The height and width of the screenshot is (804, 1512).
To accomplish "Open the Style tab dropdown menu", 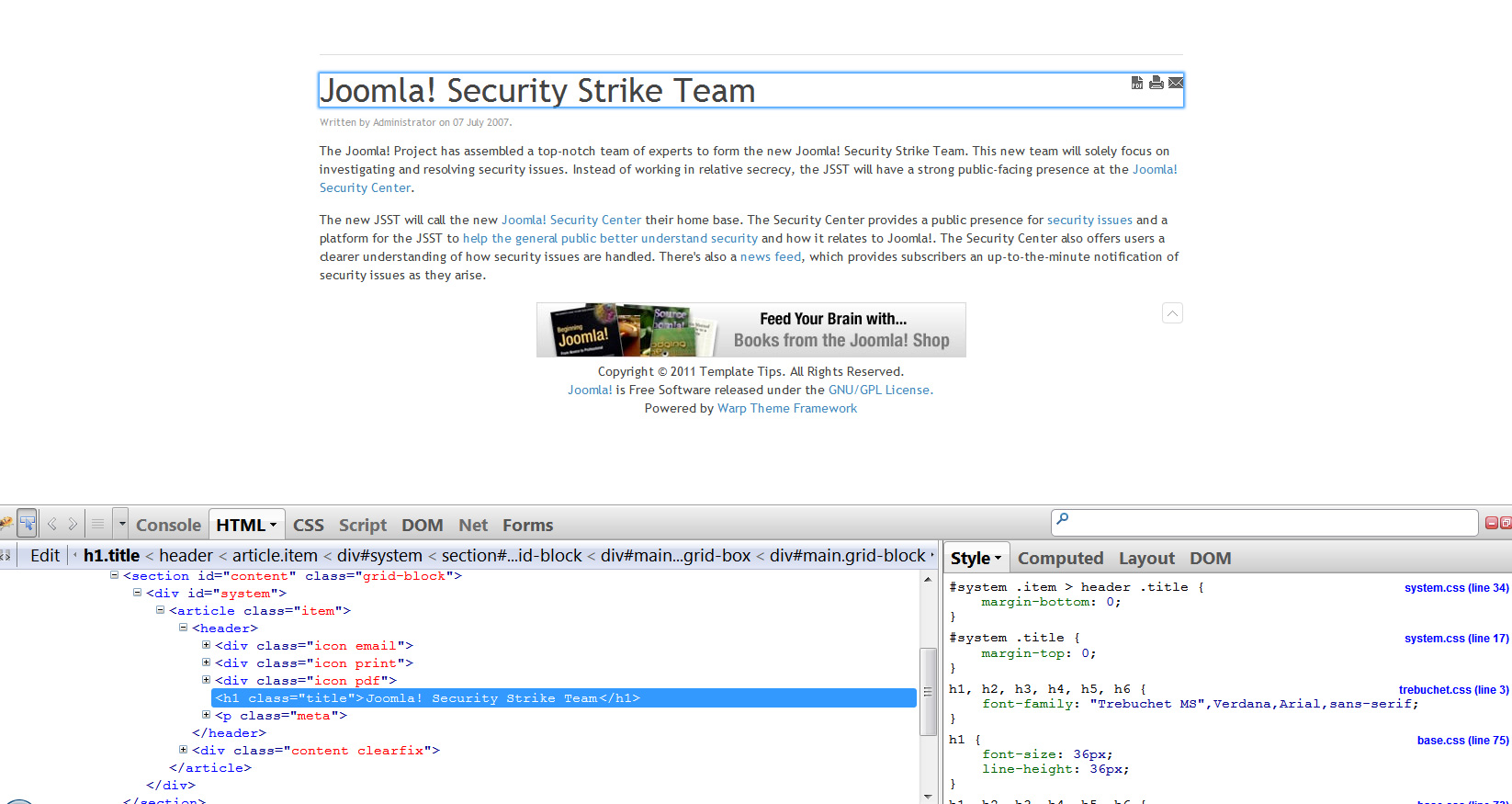I will 998,559.
